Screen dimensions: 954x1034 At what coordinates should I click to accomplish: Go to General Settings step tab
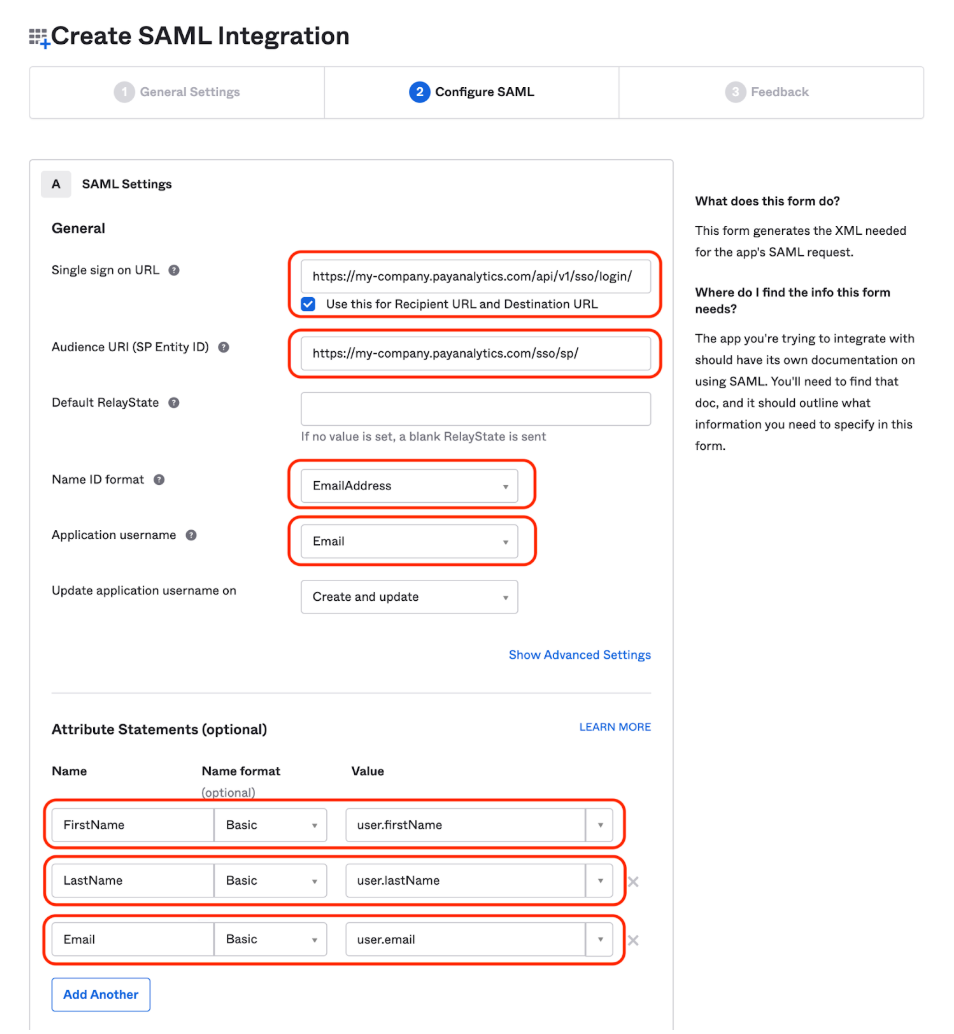click(x=178, y=92)
